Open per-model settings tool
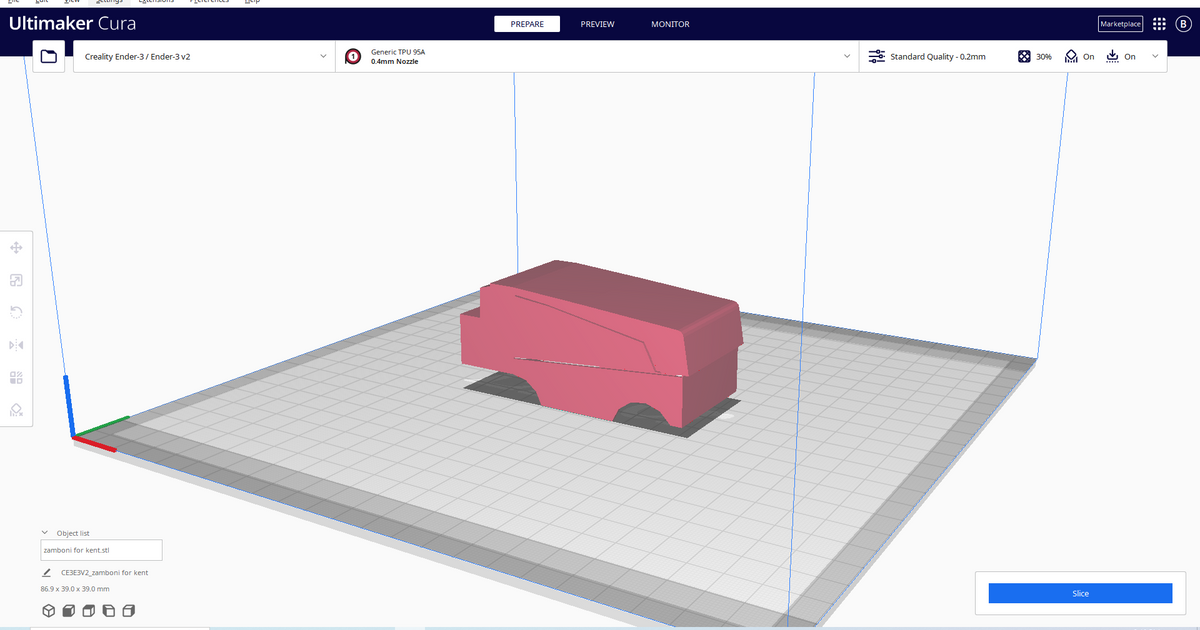Viewport: 1200px width, 630px height. [16, 377]
